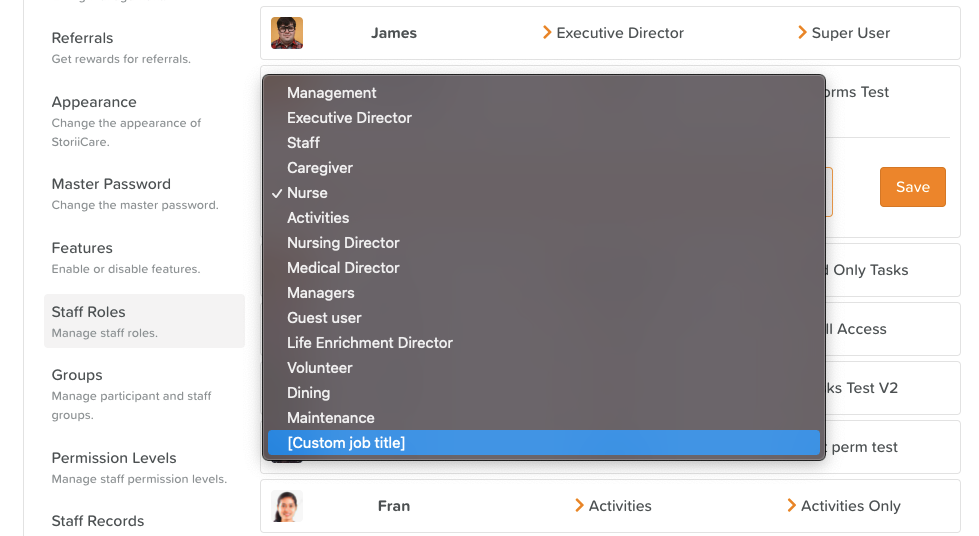The image size is (979, 536).
Task: Click the orange Save button
Action: tap(913, 187)
